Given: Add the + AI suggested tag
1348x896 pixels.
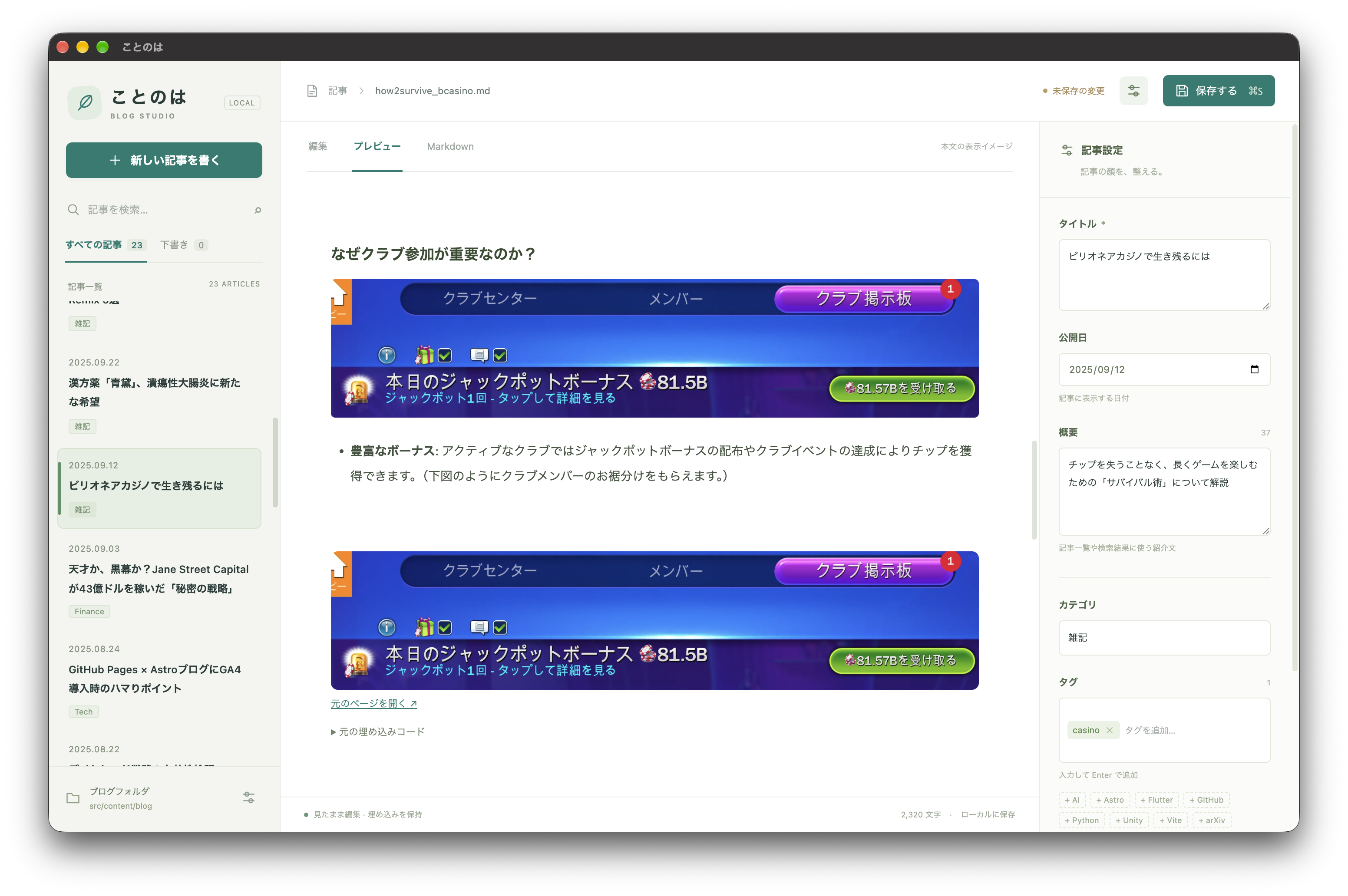Looking at the screenshot, I should point(1072,800).
